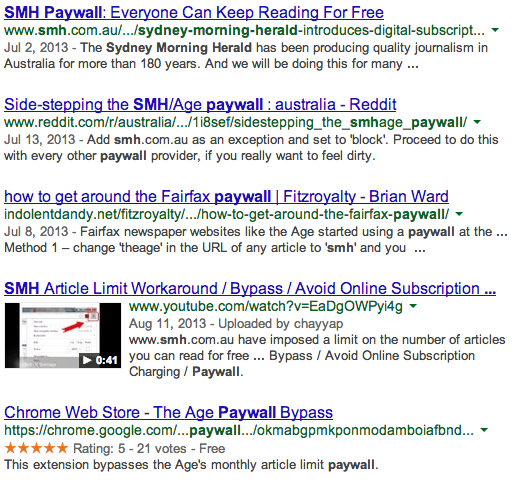Click the www.smh.com.au green URL text
This screenshot has width=516, height=484.
pyautogui.click(x=244, y=30)
